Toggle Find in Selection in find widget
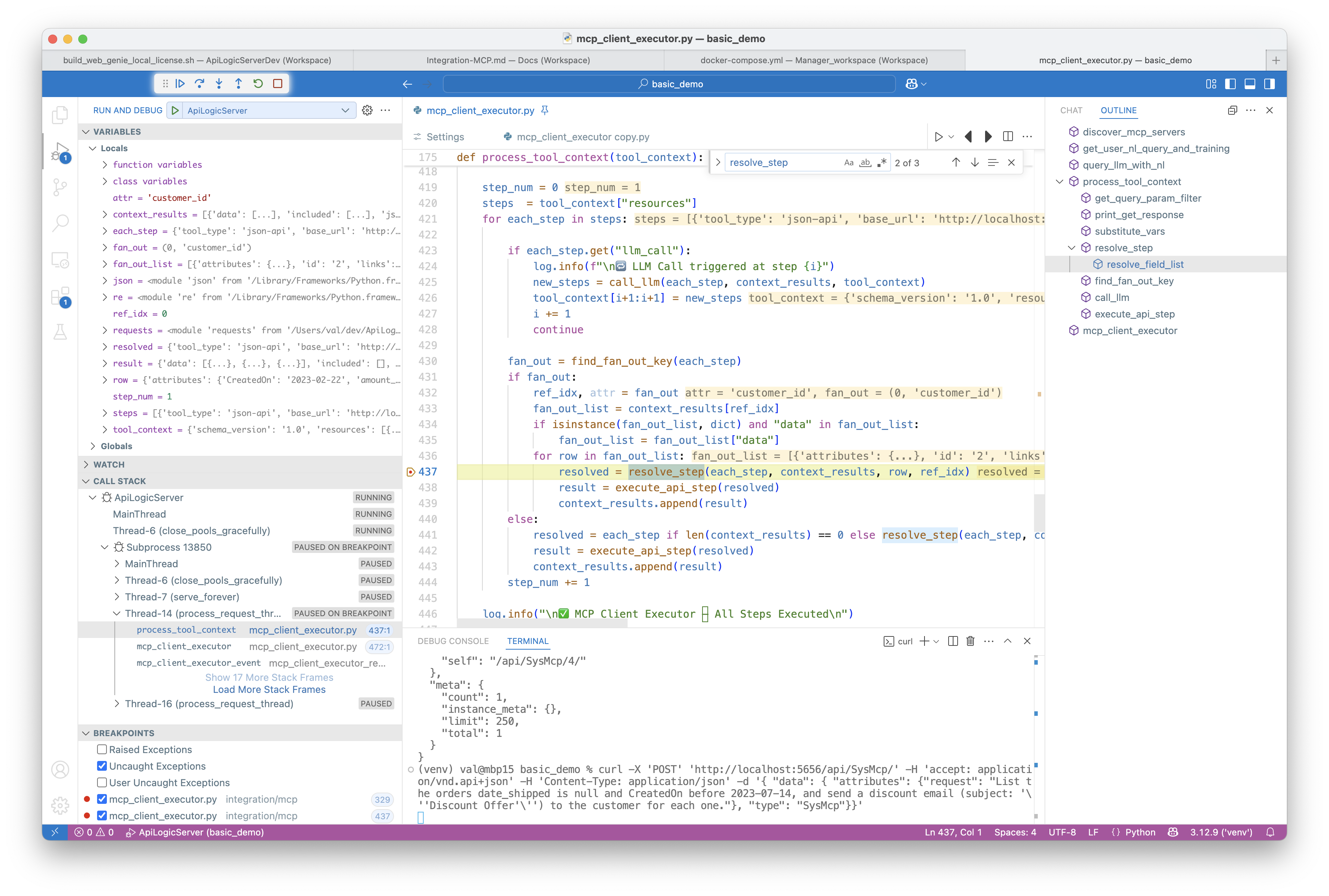The image size is (1329, 896). click(x=993, y=162)
